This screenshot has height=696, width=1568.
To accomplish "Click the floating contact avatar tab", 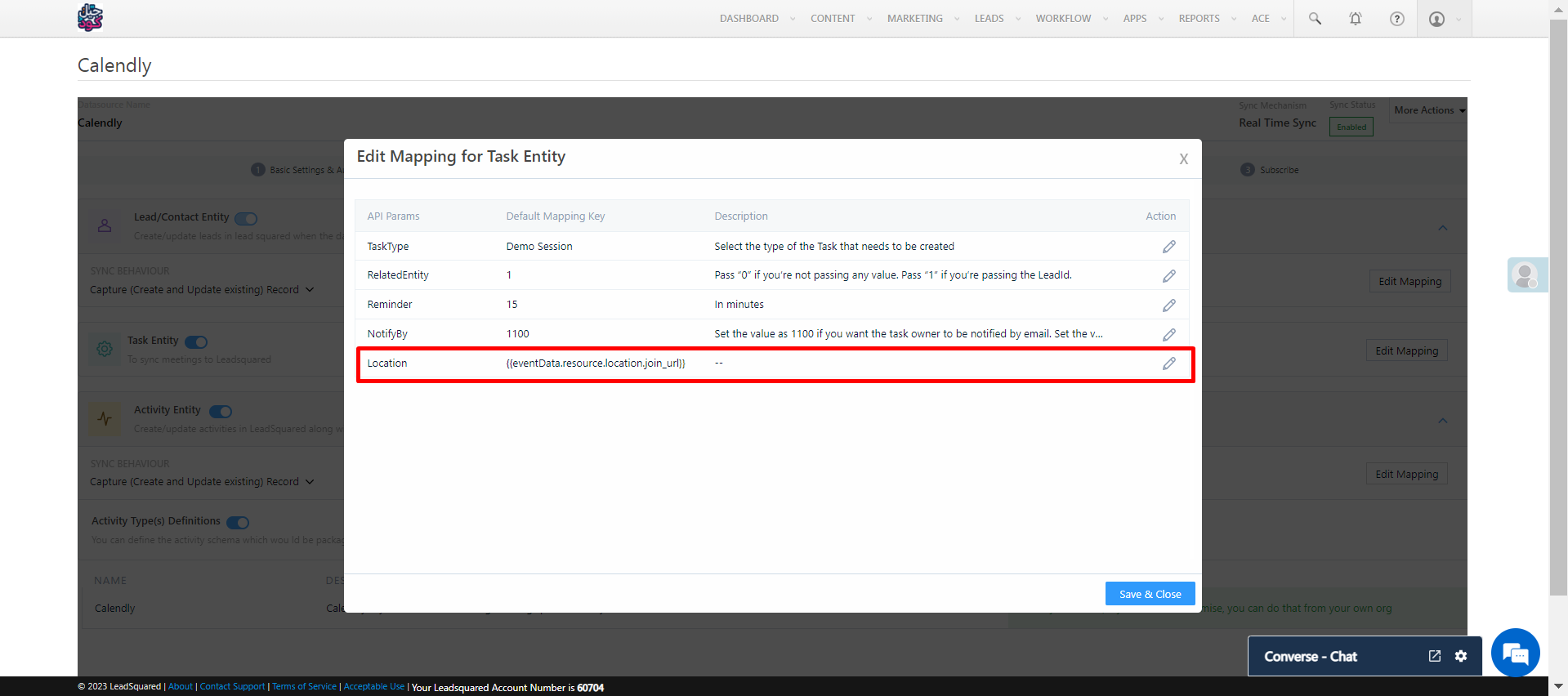I will [1526, 275].
